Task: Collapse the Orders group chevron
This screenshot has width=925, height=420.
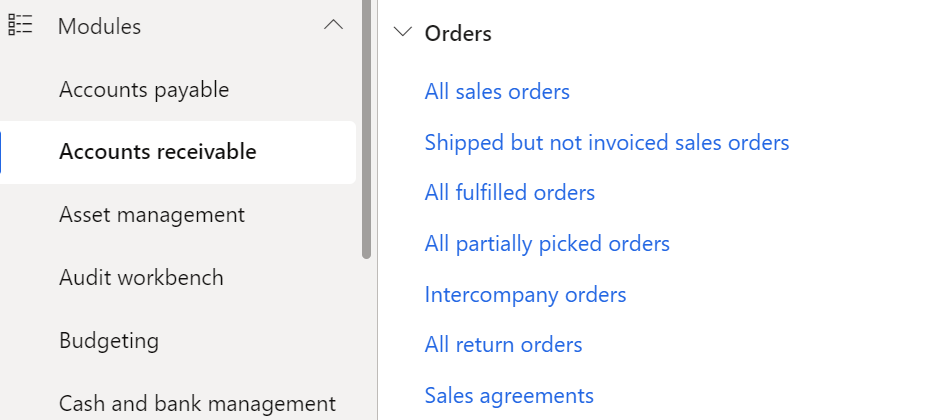Action: point(402,32)
